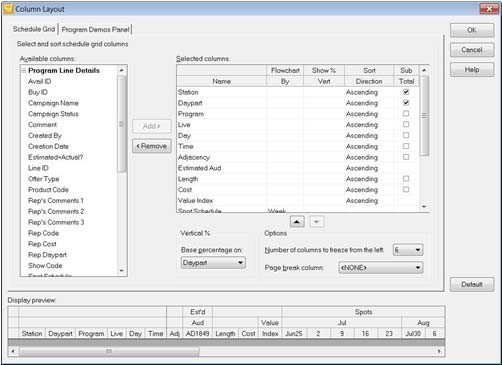Click the Name header in Selected columns
502x365 pixels.
coord(221,81)
